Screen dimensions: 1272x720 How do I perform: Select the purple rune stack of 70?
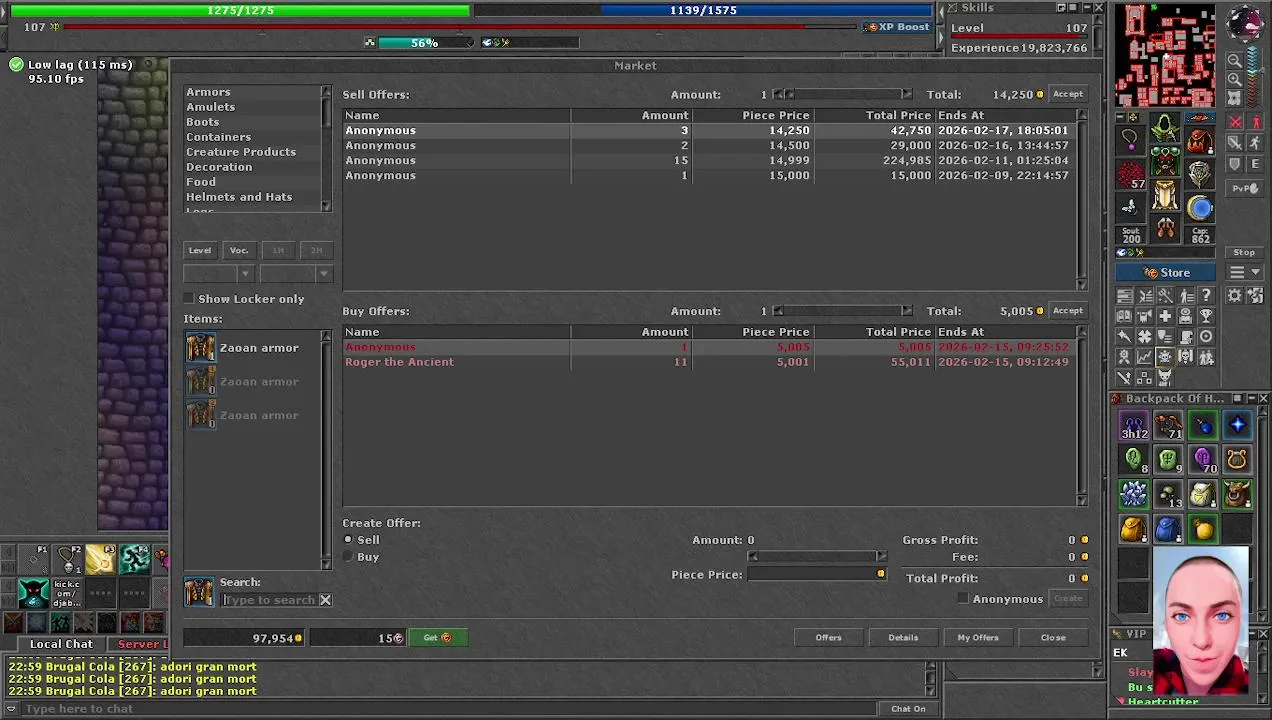1203,460
